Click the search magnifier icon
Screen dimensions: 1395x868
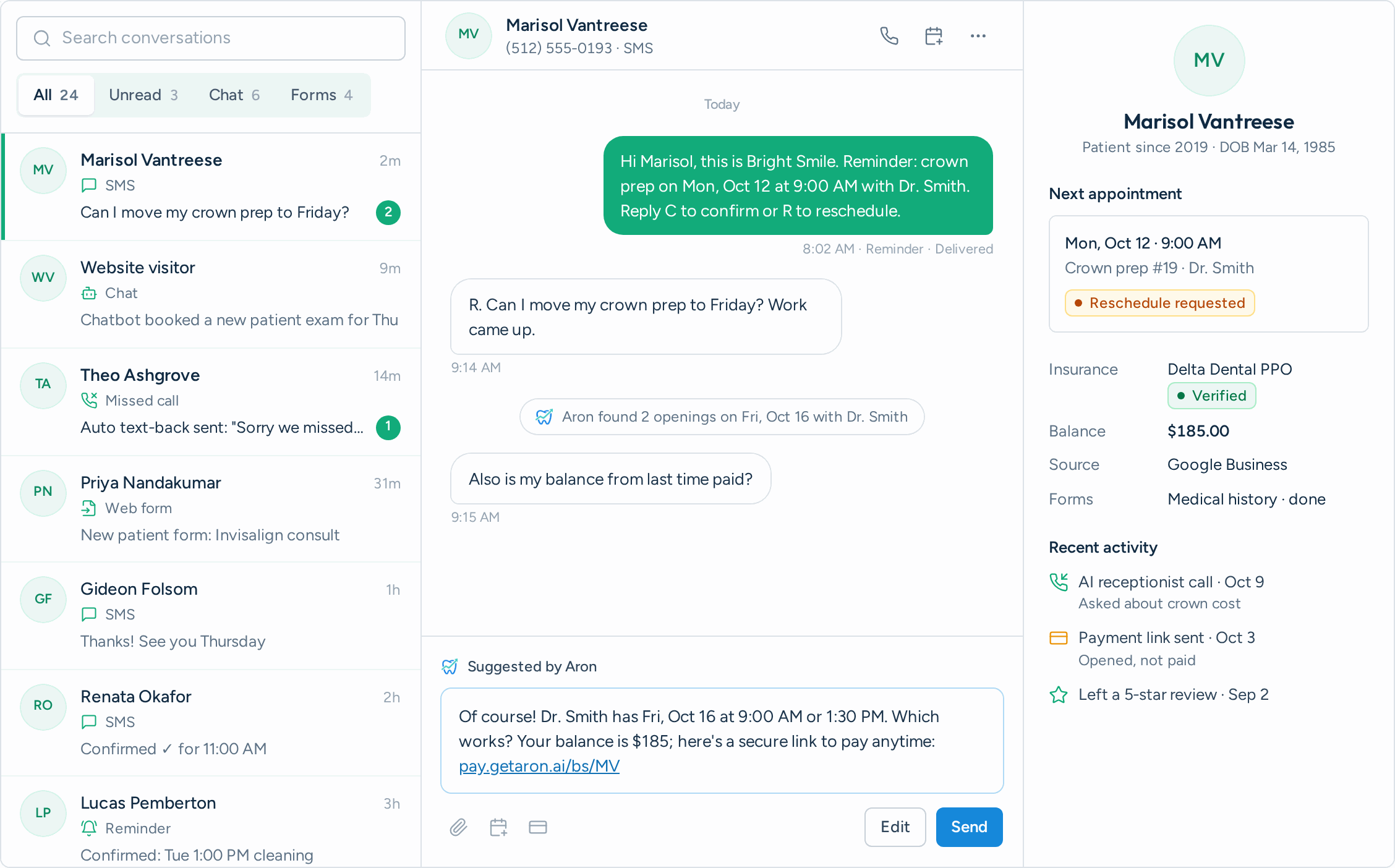point(41,38)
